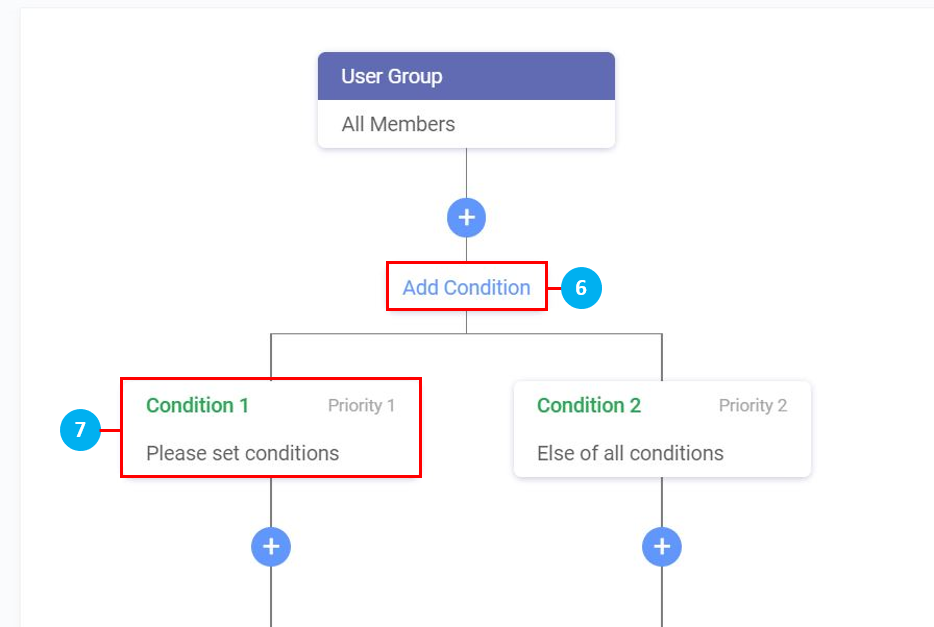Click horizontal branch line above both conditions
The image size is (934, 627).
point(370,333)
